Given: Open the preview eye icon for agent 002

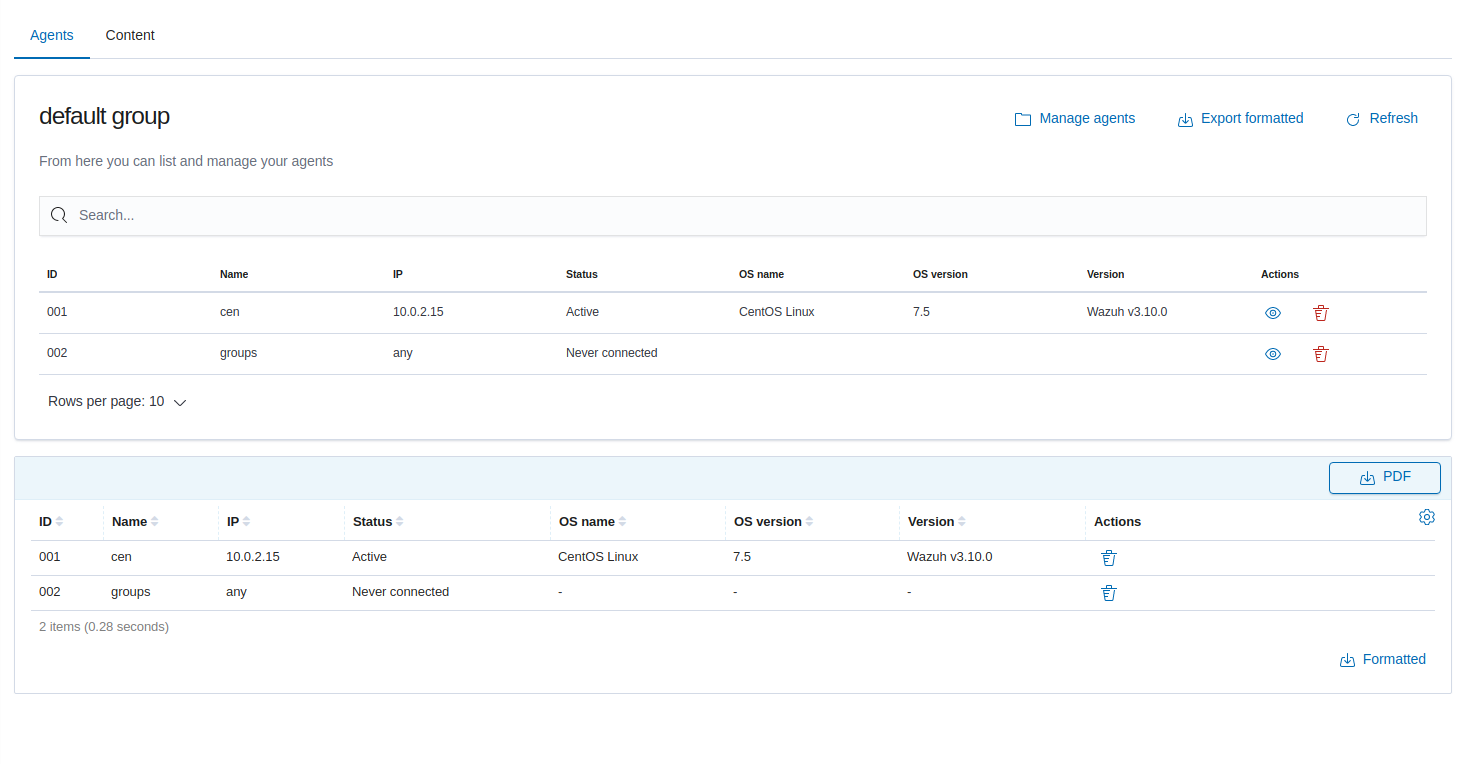Looking at the screenshot, I should (x=1272, y=353).
